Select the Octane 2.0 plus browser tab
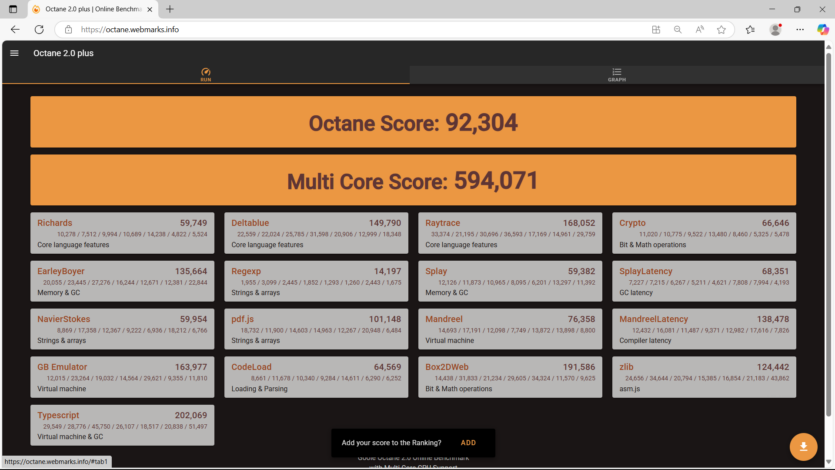 [x=92, y=9]
